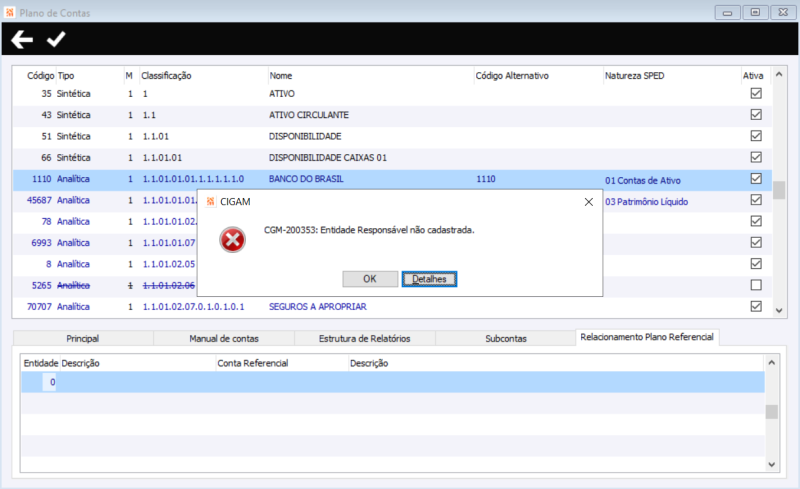Click the Ativa column header
The image size is (800, 489).
(753, 76)
